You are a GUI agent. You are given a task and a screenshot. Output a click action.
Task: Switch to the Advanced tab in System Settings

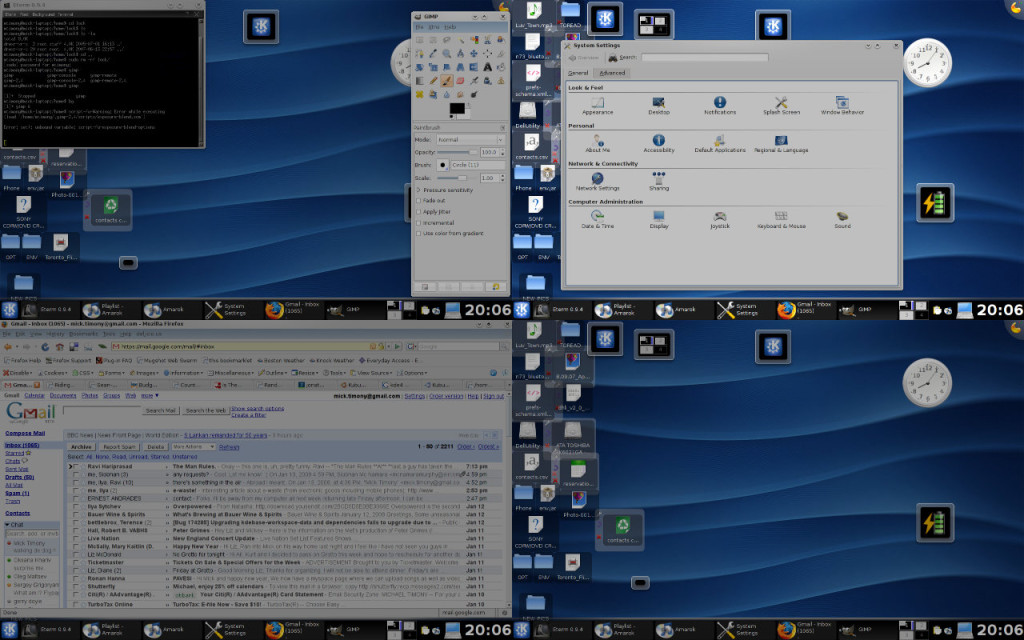[613, 73]
